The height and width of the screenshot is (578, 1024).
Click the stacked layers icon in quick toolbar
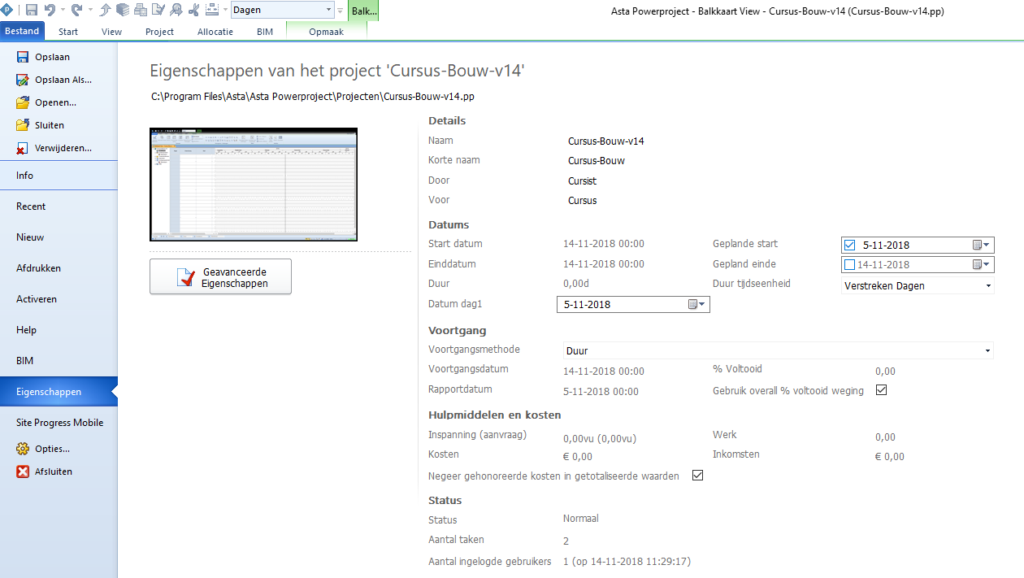[123, 10]
